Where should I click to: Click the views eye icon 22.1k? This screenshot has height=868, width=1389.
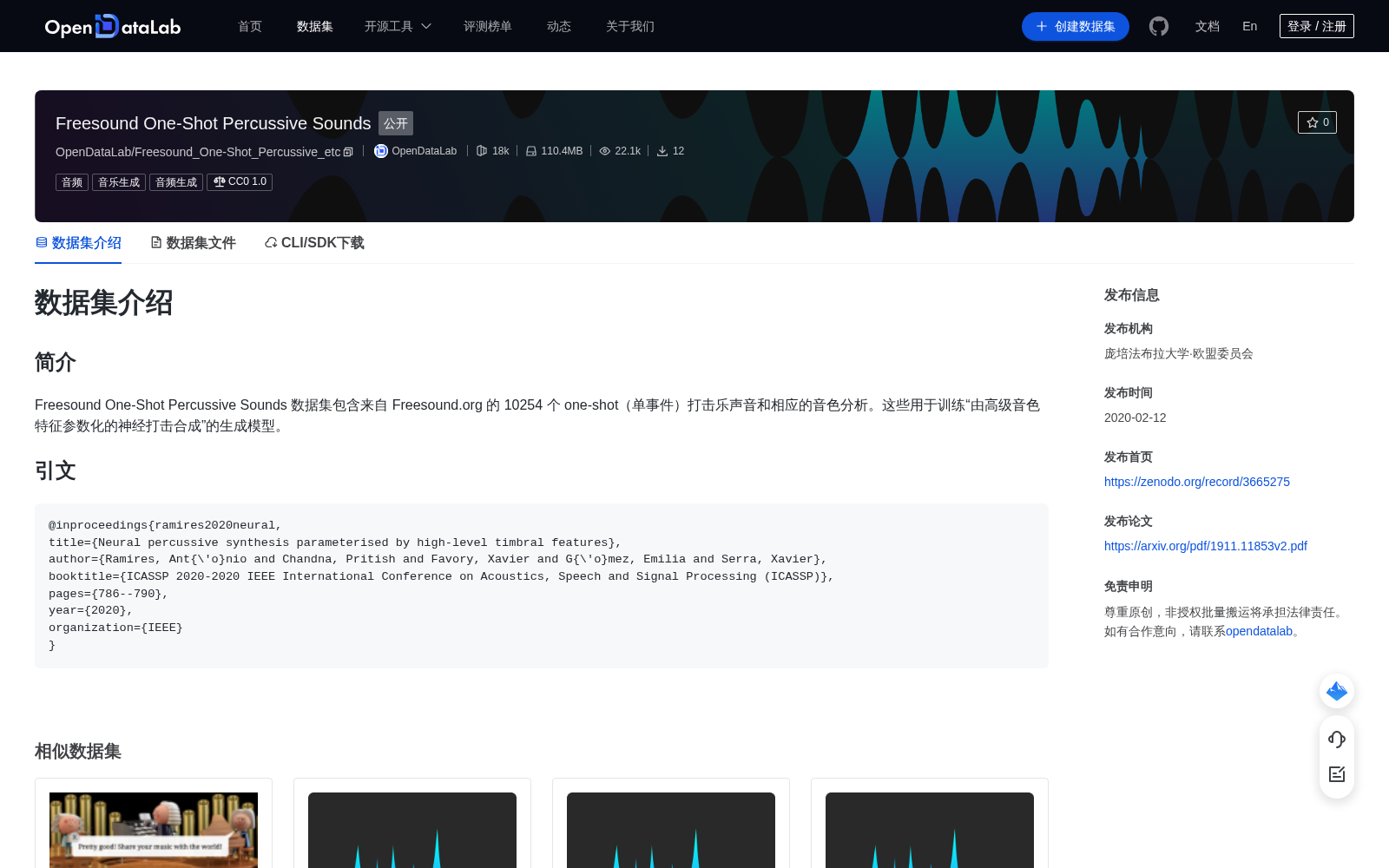click(x=605, y=151)
